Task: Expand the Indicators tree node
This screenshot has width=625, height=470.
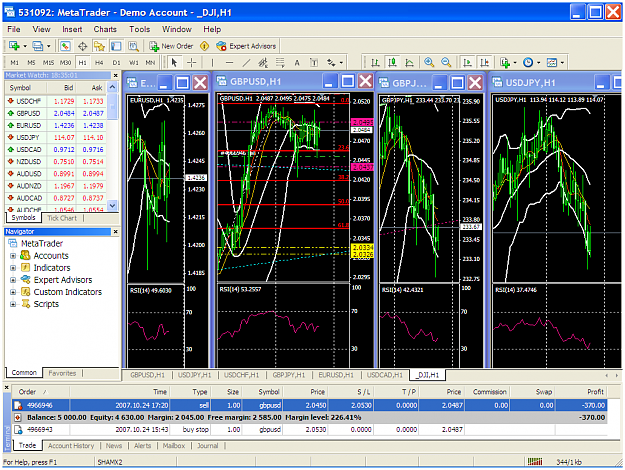Action: [13, 268]
